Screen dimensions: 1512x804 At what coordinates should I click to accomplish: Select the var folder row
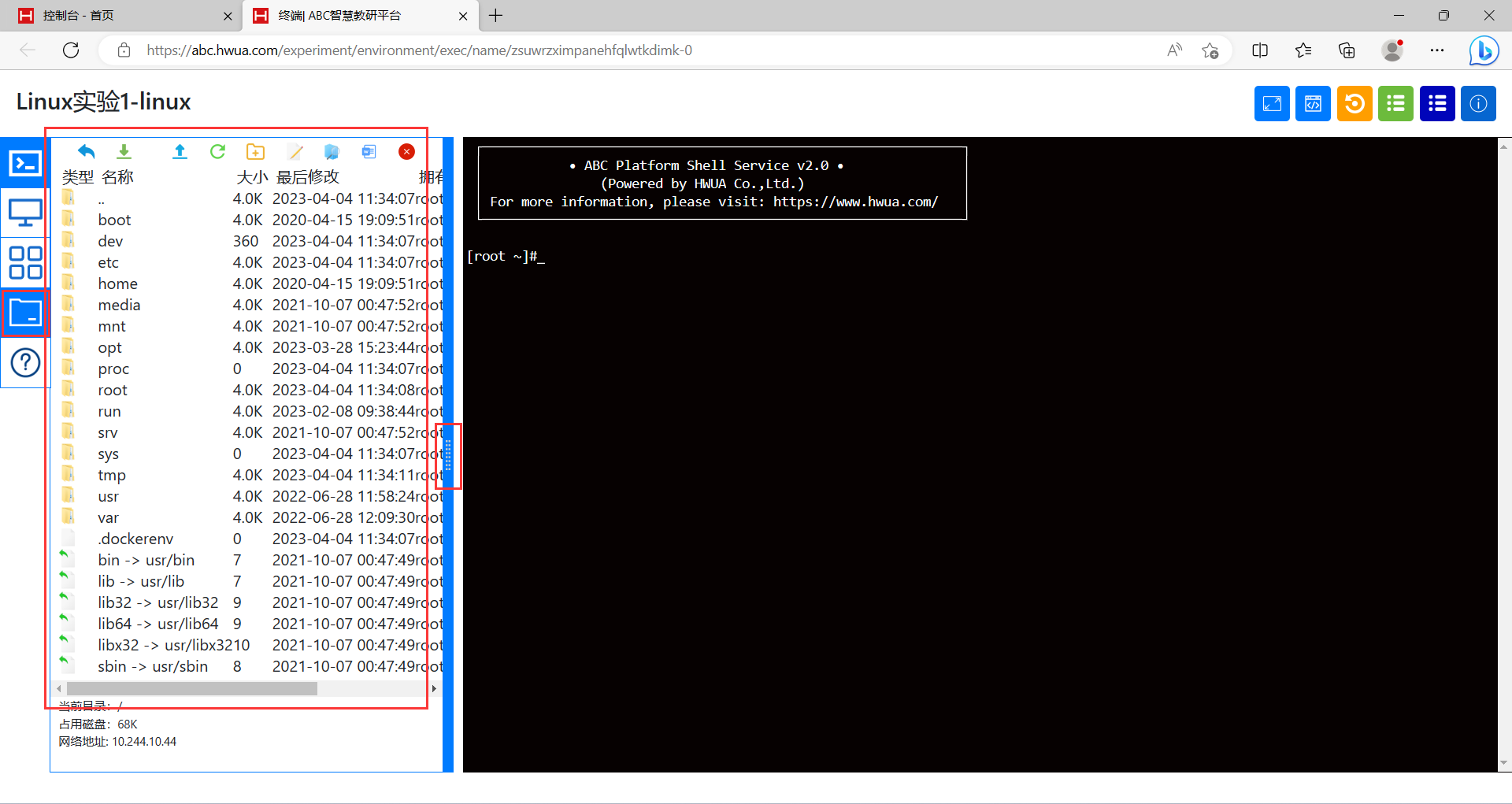click(252, 517)
